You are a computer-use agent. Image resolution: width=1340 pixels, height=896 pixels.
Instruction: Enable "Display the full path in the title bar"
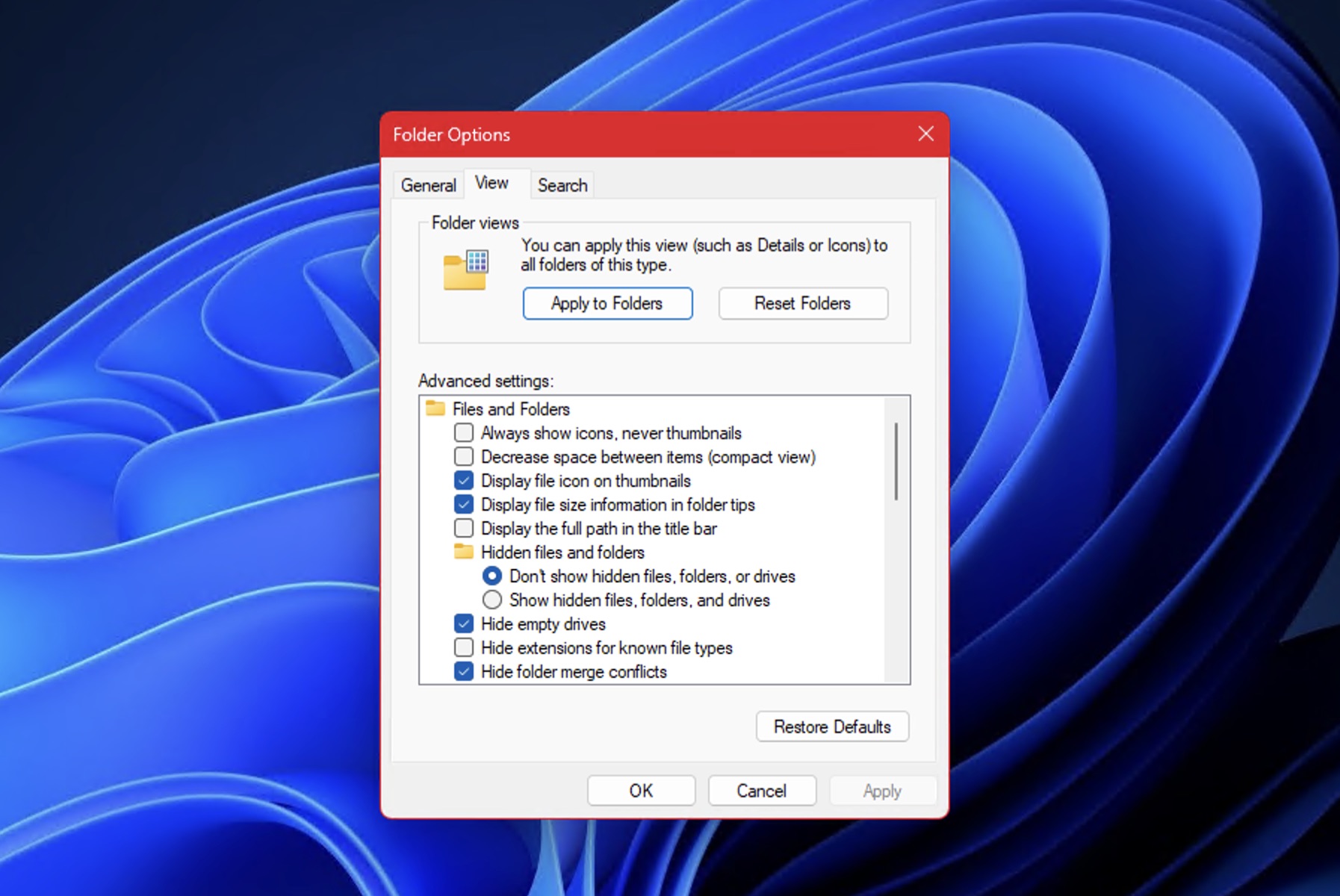click(x=464, y=528)
